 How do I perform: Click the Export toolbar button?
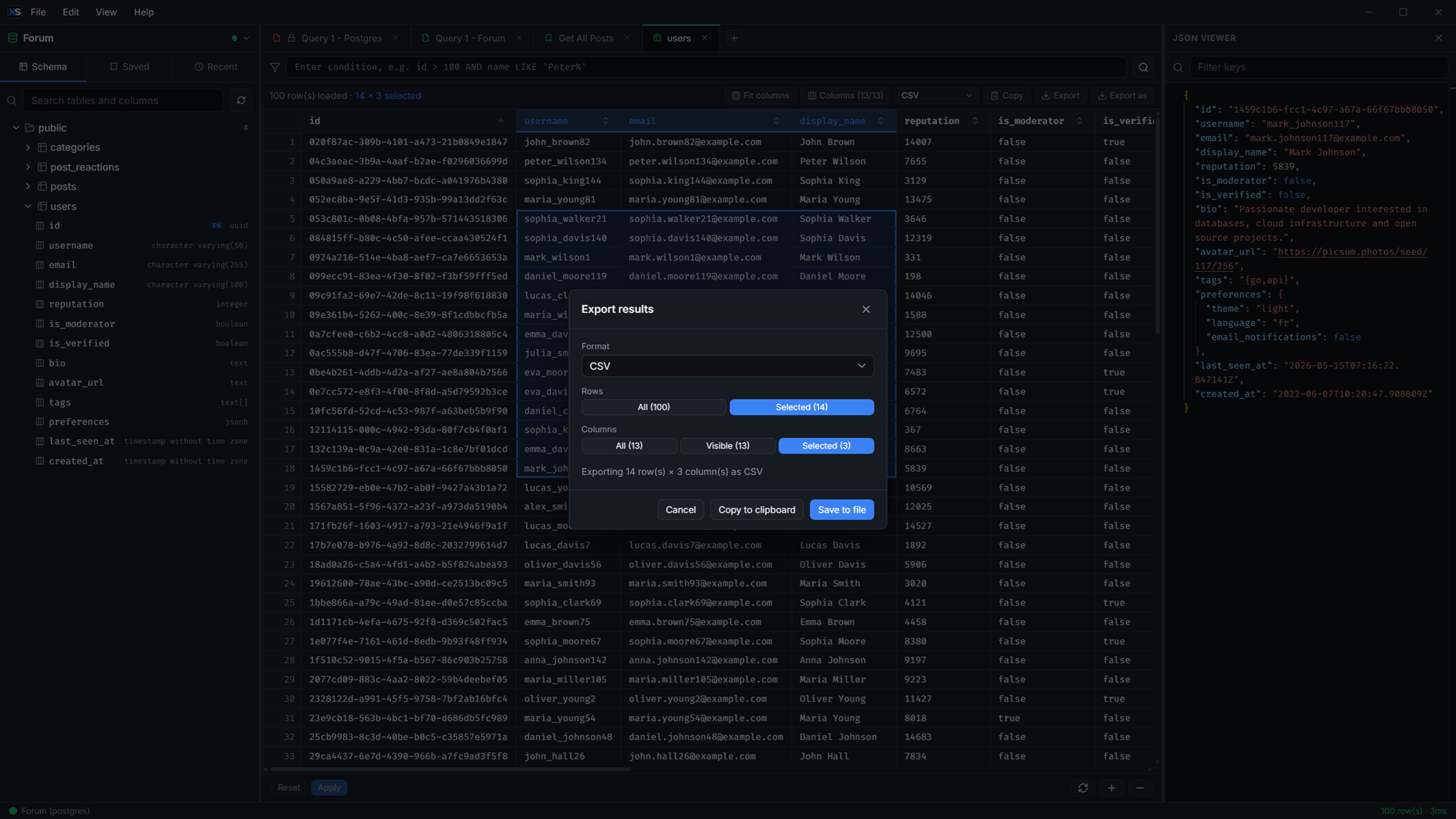(1060, 95)
